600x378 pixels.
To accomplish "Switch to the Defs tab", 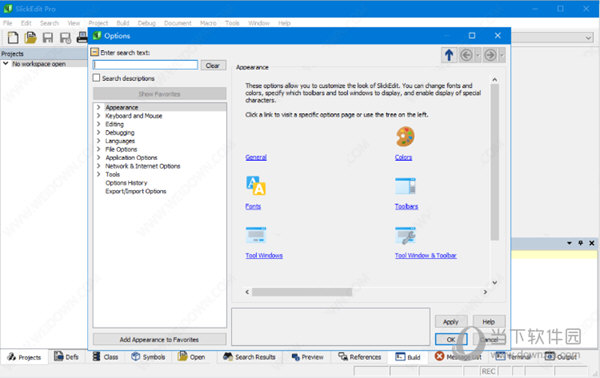I will point(66,357).
